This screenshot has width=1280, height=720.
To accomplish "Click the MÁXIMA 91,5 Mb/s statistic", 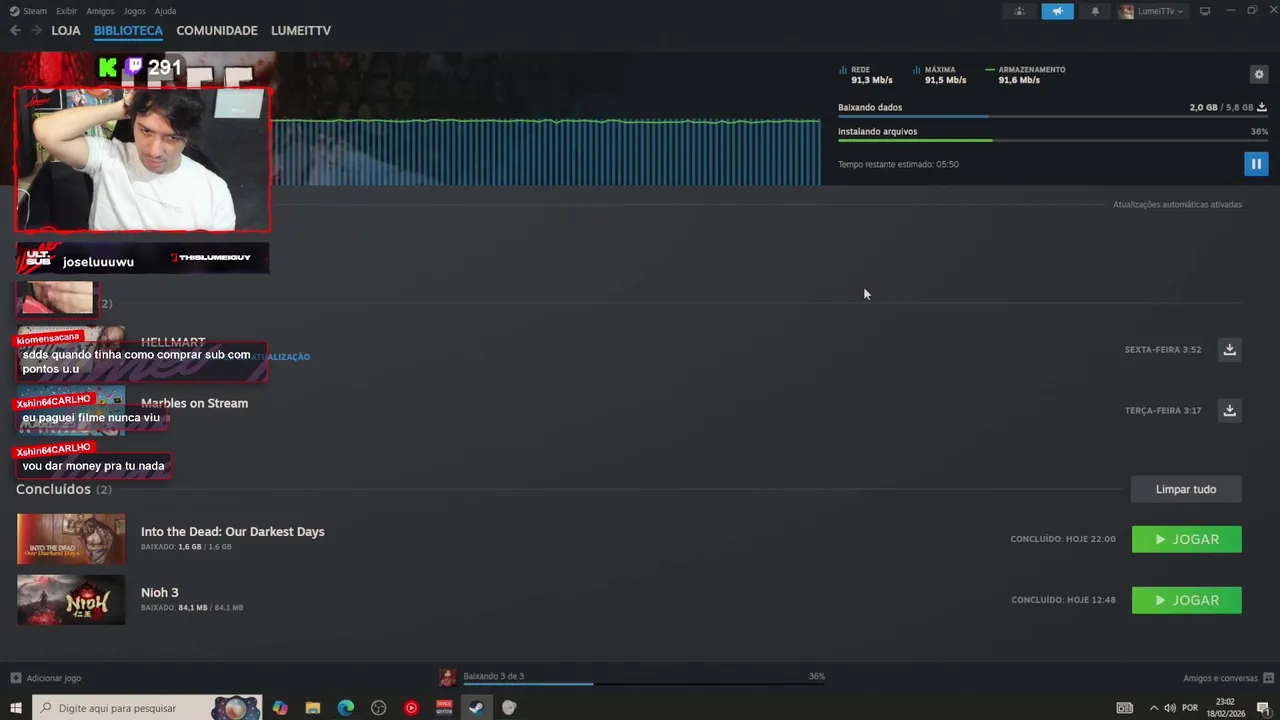I will [940, 75].
